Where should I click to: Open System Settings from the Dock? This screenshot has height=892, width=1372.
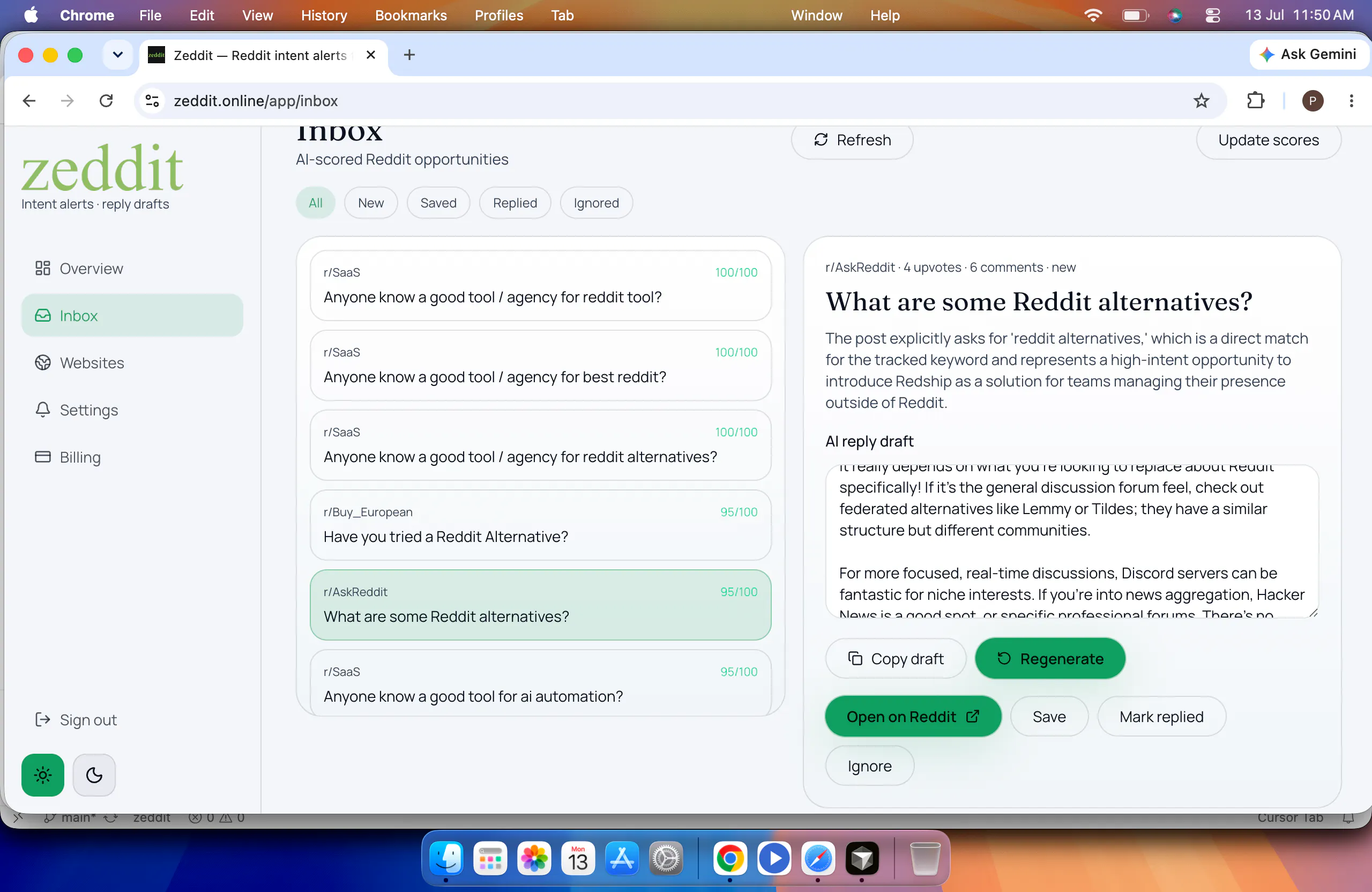coord(665,859)
